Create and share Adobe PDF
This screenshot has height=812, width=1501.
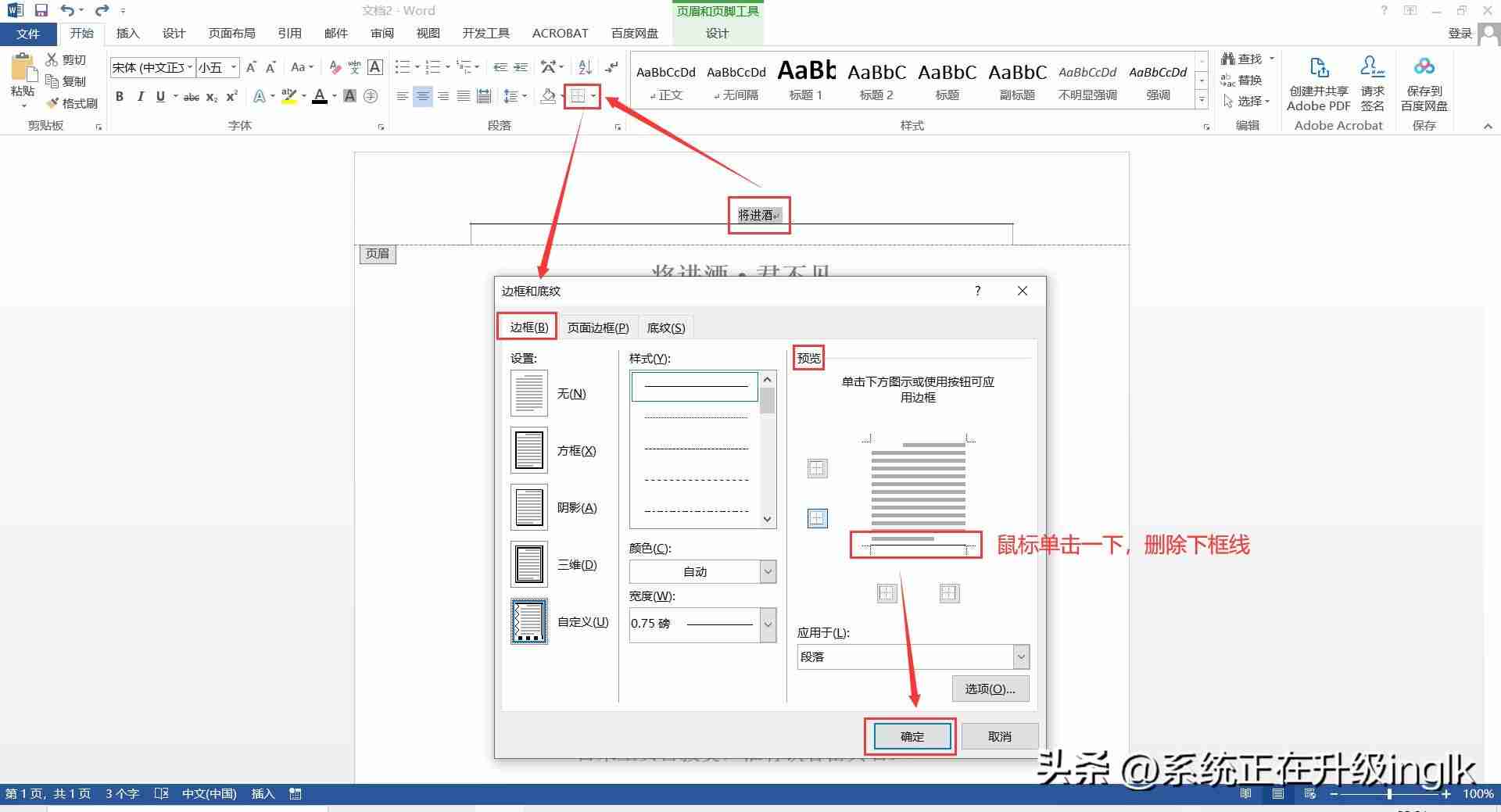click(1318, 84)
